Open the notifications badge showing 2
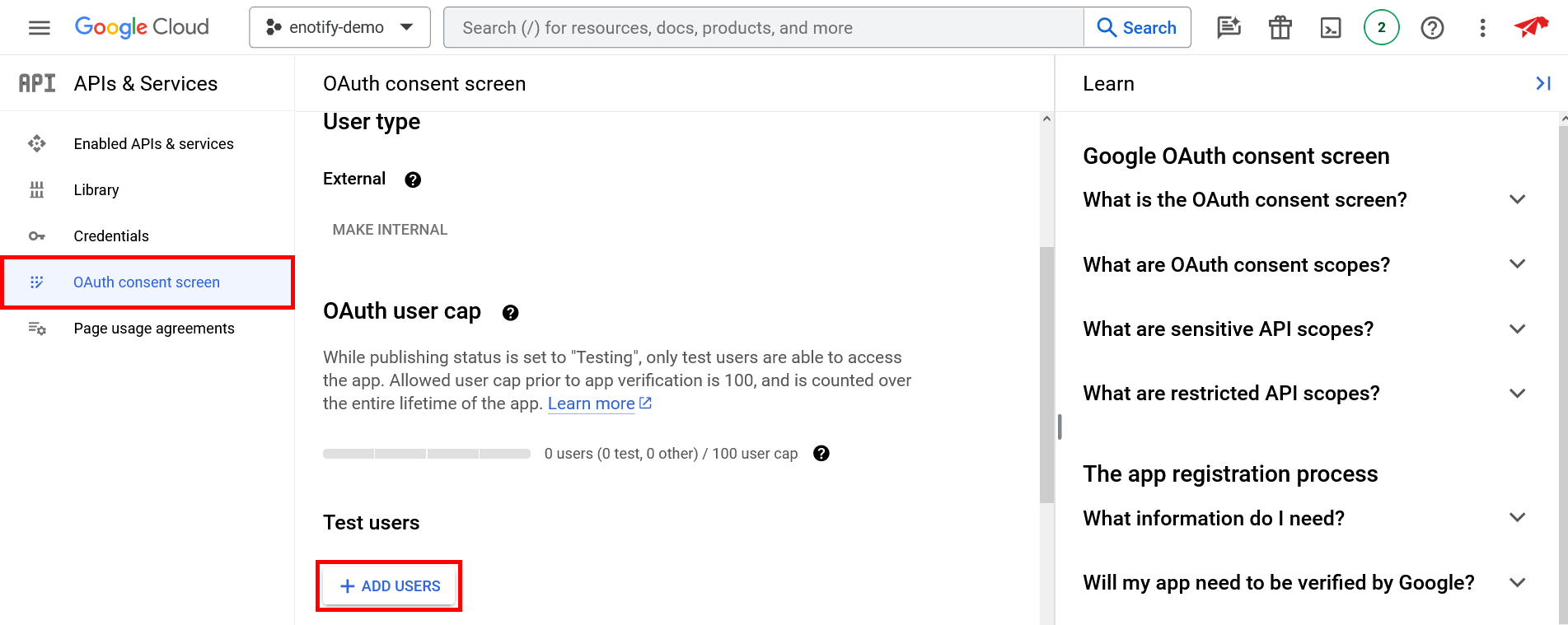This screenshot has height=625, width=1568. point(1381,28)
